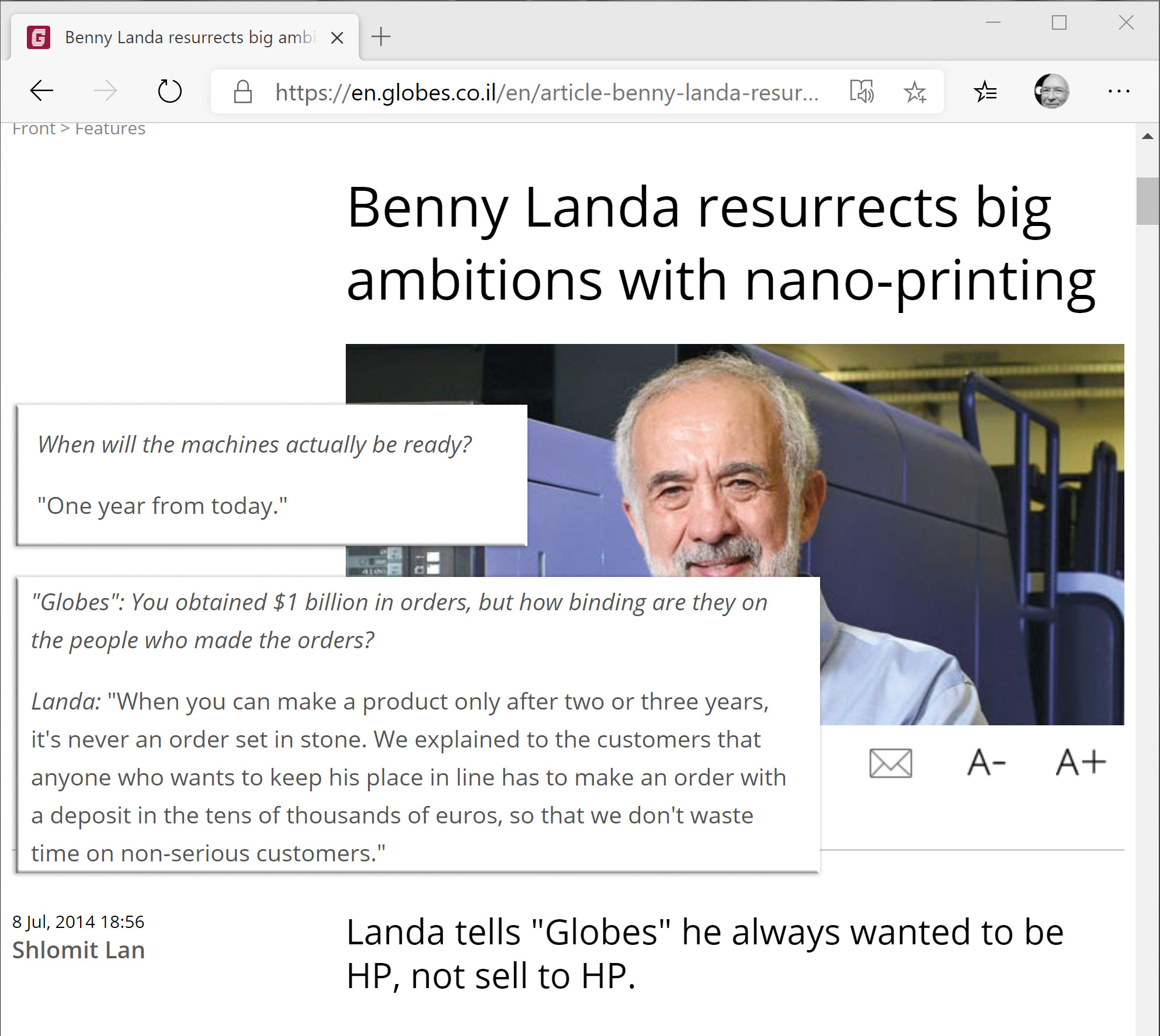Screen dimensions: 1160x1036
Task: Go back to the previous page
Action: pos(41,91)
